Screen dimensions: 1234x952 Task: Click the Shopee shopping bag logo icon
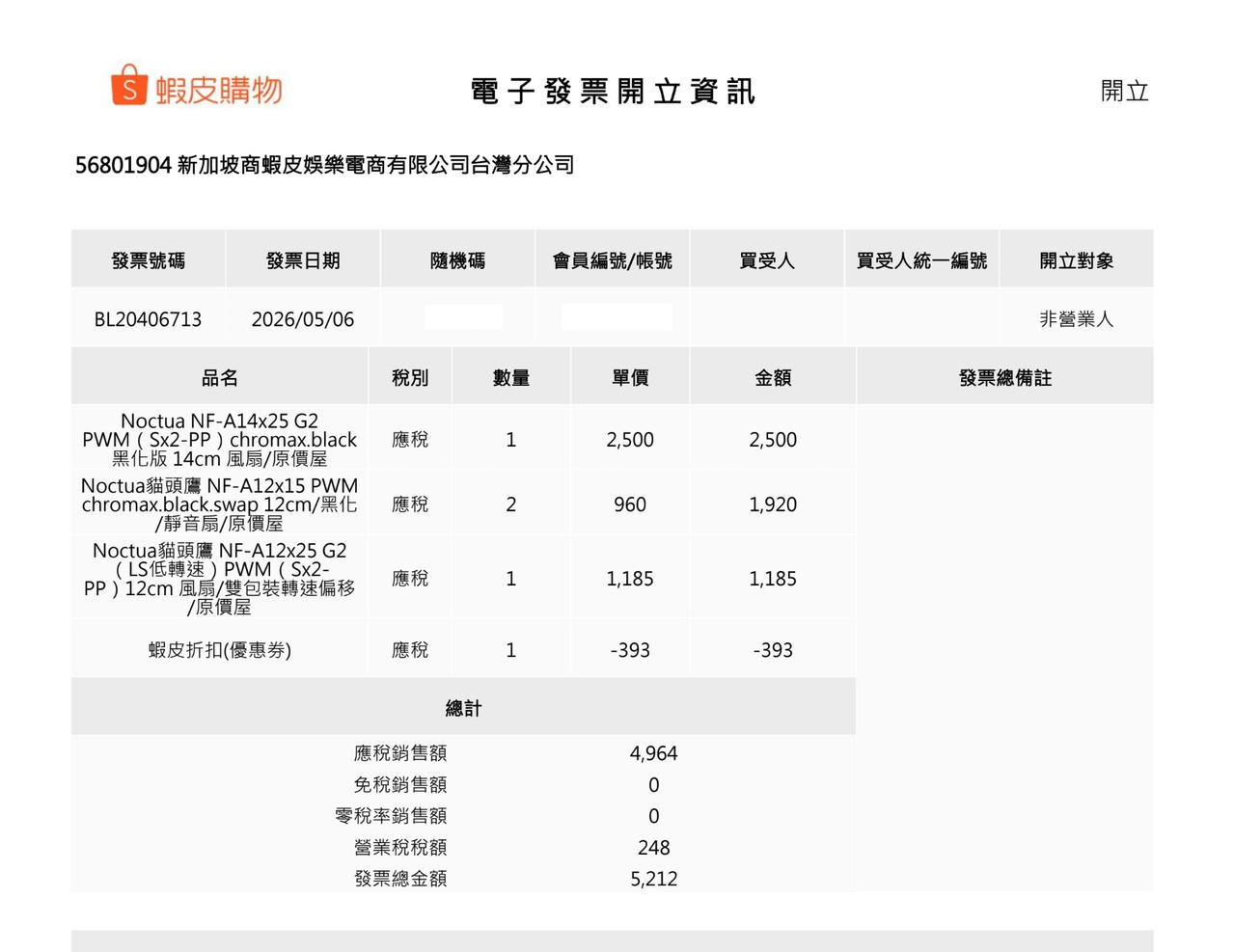pos(128,85)
